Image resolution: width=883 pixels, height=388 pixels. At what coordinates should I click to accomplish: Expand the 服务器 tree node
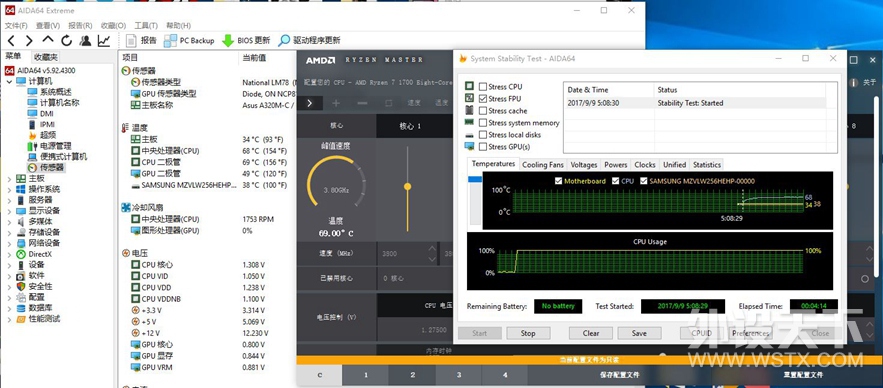[x=9, y=200]
